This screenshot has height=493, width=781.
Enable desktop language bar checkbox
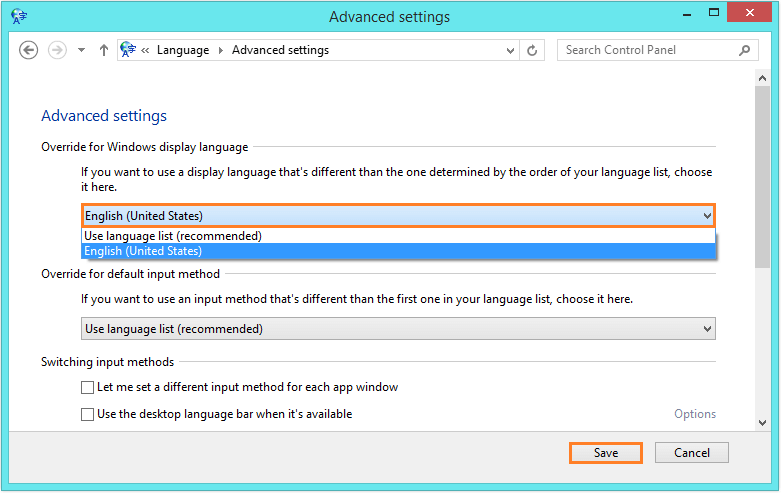[x=87, y=414]
